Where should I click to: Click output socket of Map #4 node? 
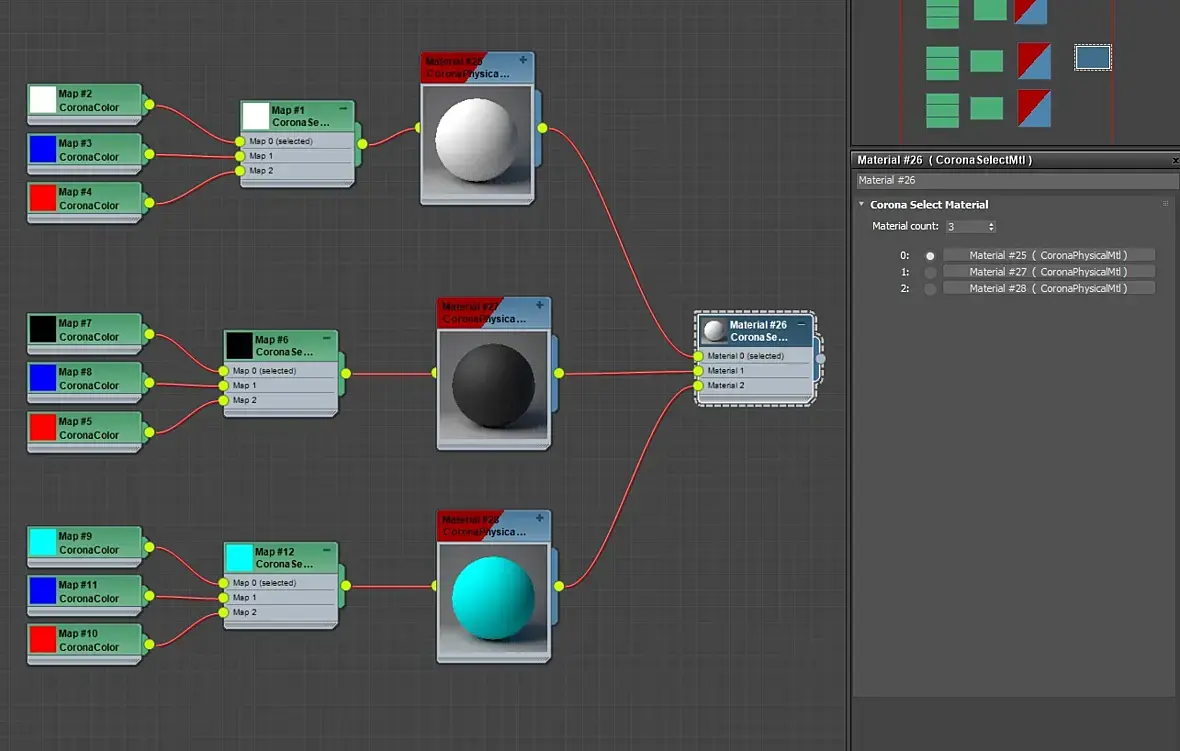pyautogui.click(x=149, y=203)
